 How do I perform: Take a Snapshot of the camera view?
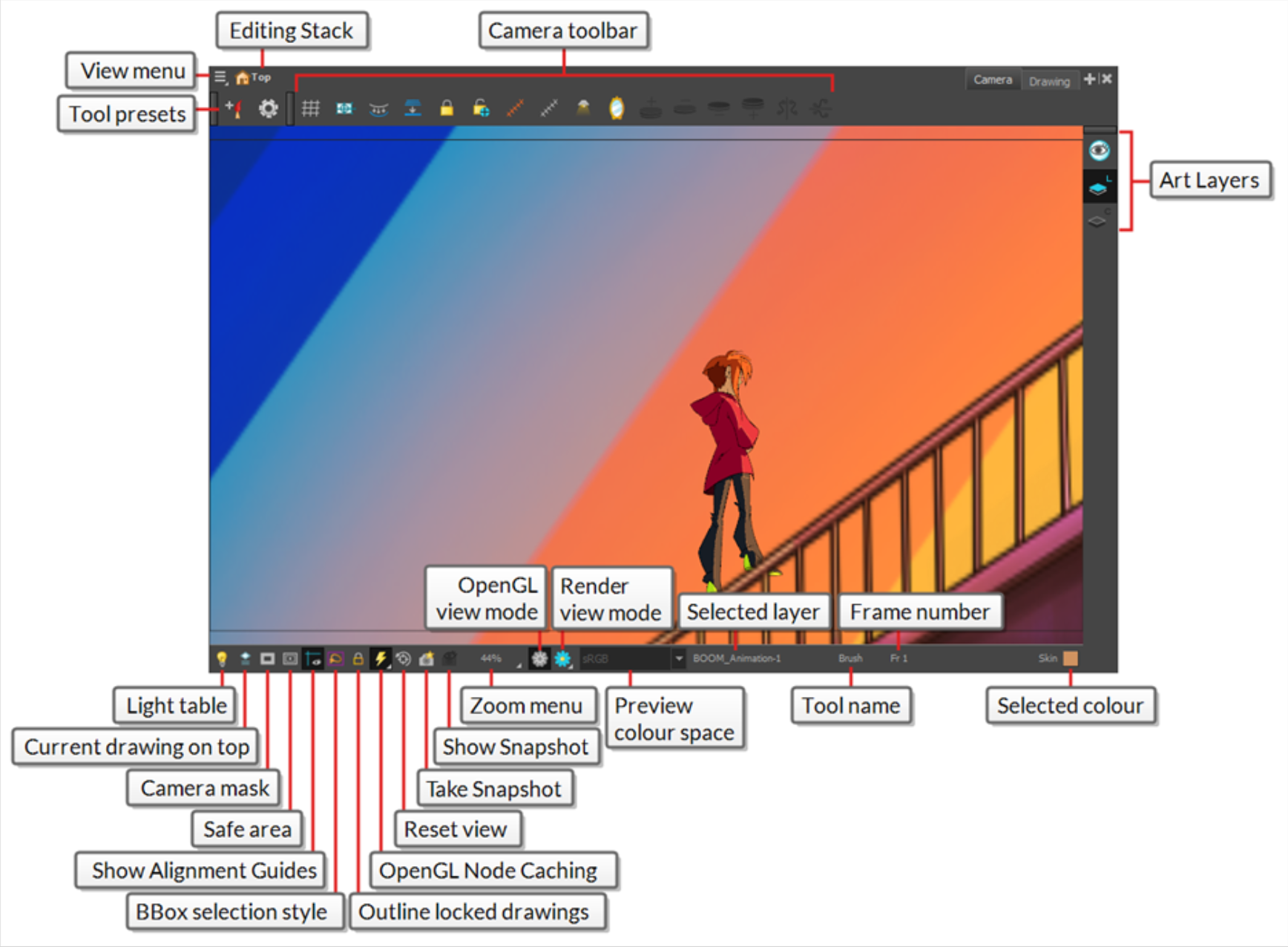427,658
